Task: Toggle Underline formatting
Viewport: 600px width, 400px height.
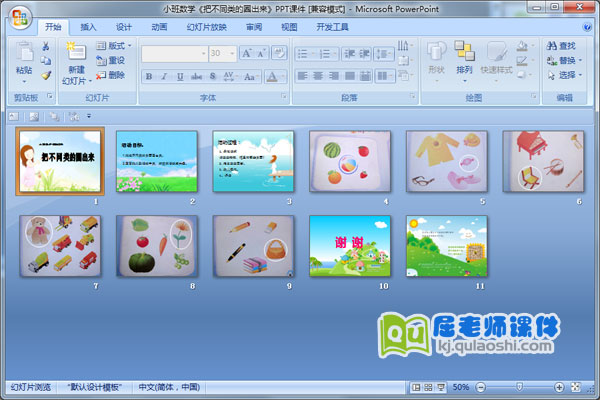Action: tap(180, 77)
